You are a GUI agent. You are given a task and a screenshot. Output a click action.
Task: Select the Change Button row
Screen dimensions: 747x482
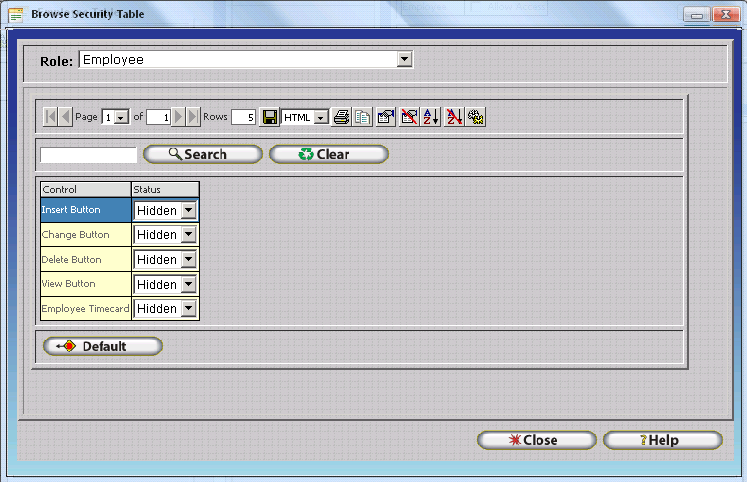(85, 235)
